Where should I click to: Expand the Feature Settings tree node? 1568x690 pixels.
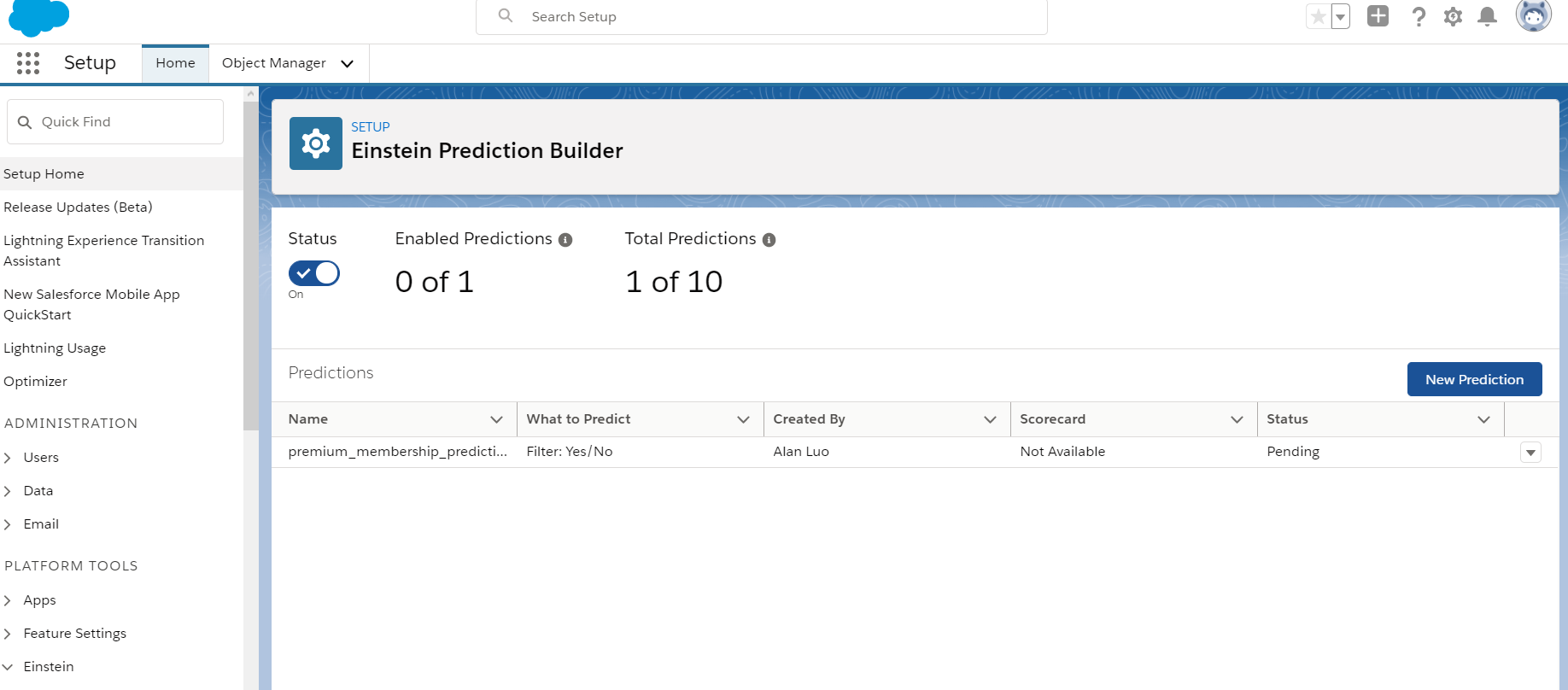8,634
